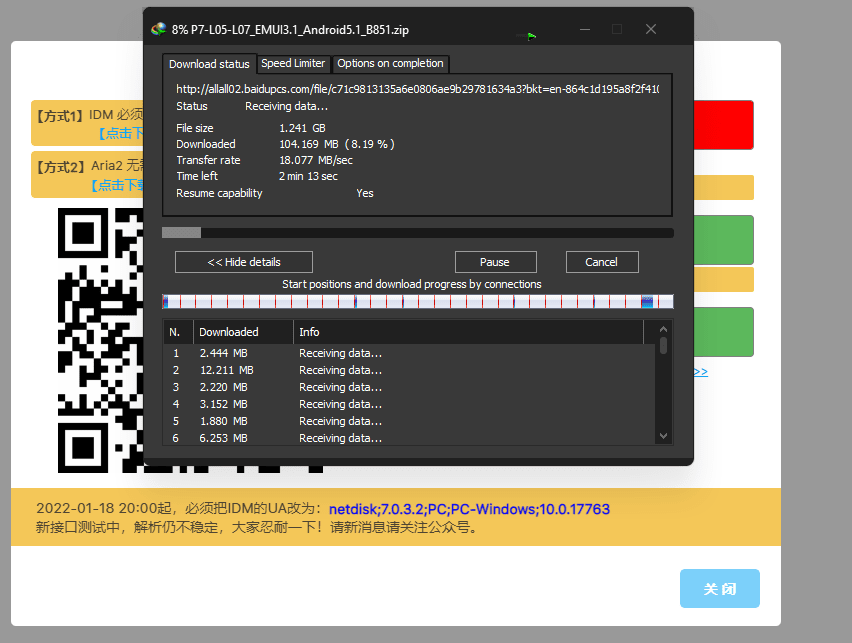This screenshot has height=643, width=852.
Task: Collapse the dialog with Hide details
Action: pyautogui.click(x=243, y=261)
